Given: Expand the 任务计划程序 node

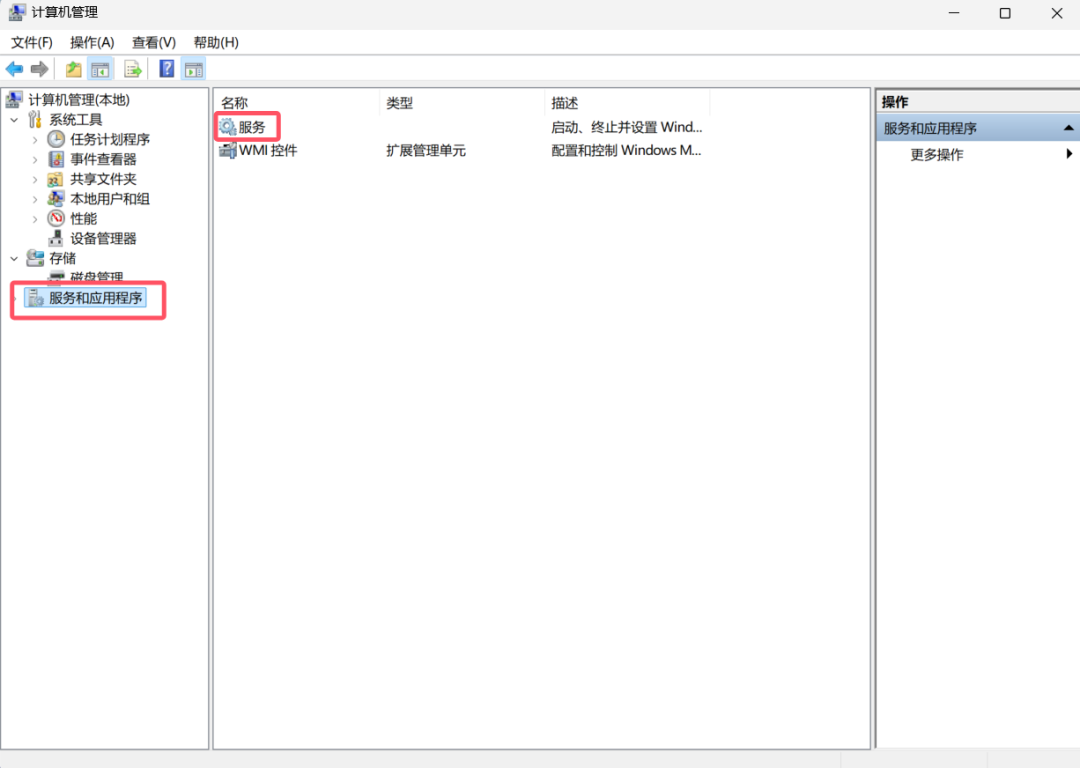Looking at the screenshot, I should click(35, 140).
